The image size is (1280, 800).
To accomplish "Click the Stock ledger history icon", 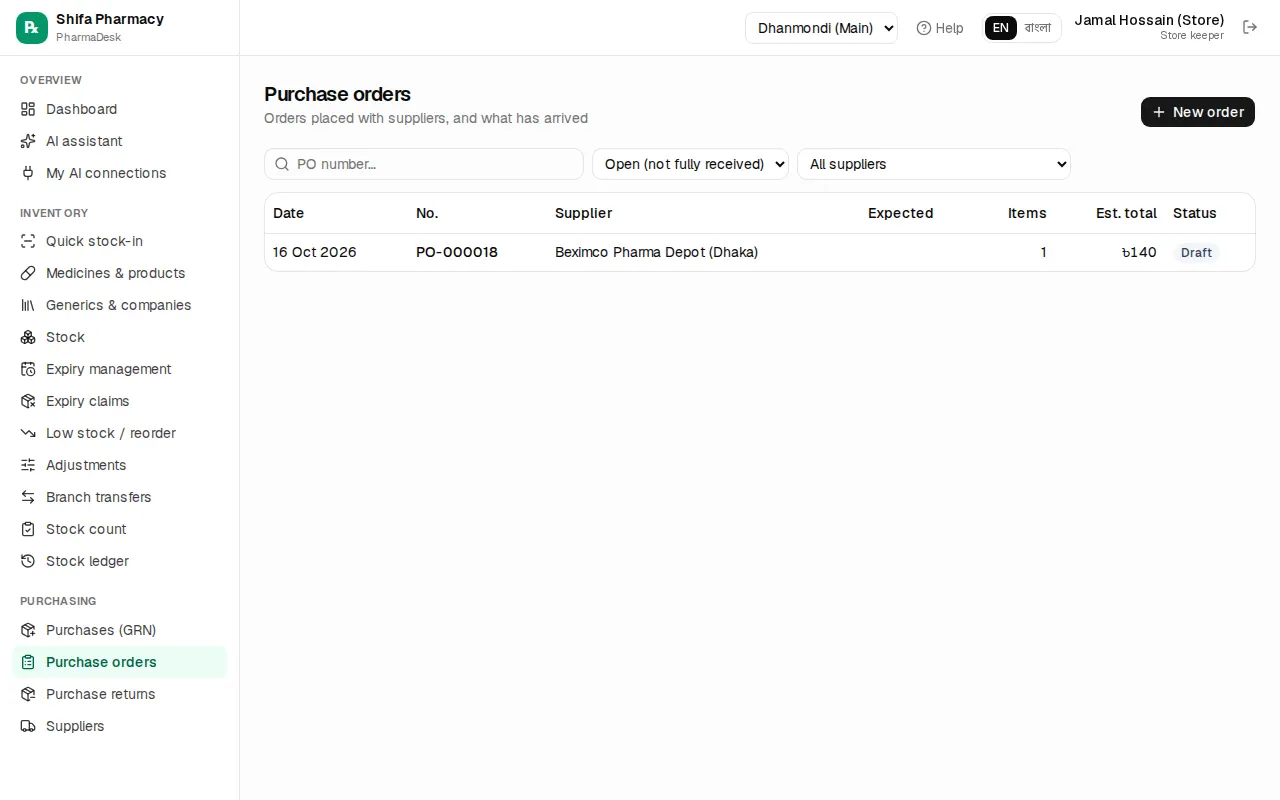I will pyautogui.click(x=28, y=561).
